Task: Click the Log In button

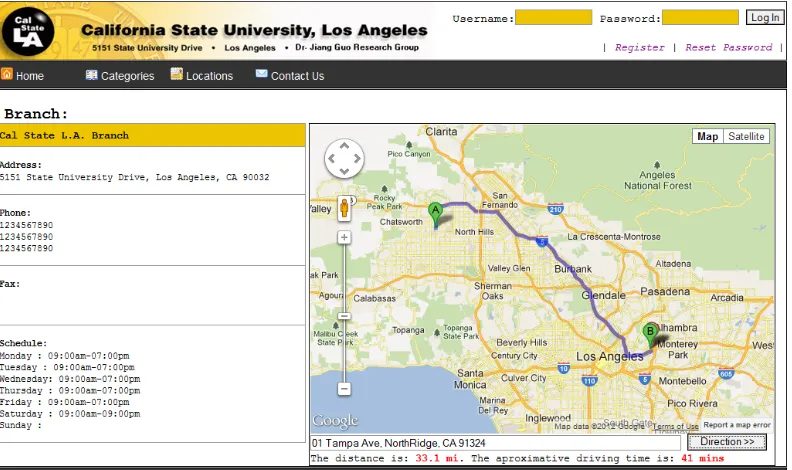Action: pyautogui.click(x=765, y=18)
